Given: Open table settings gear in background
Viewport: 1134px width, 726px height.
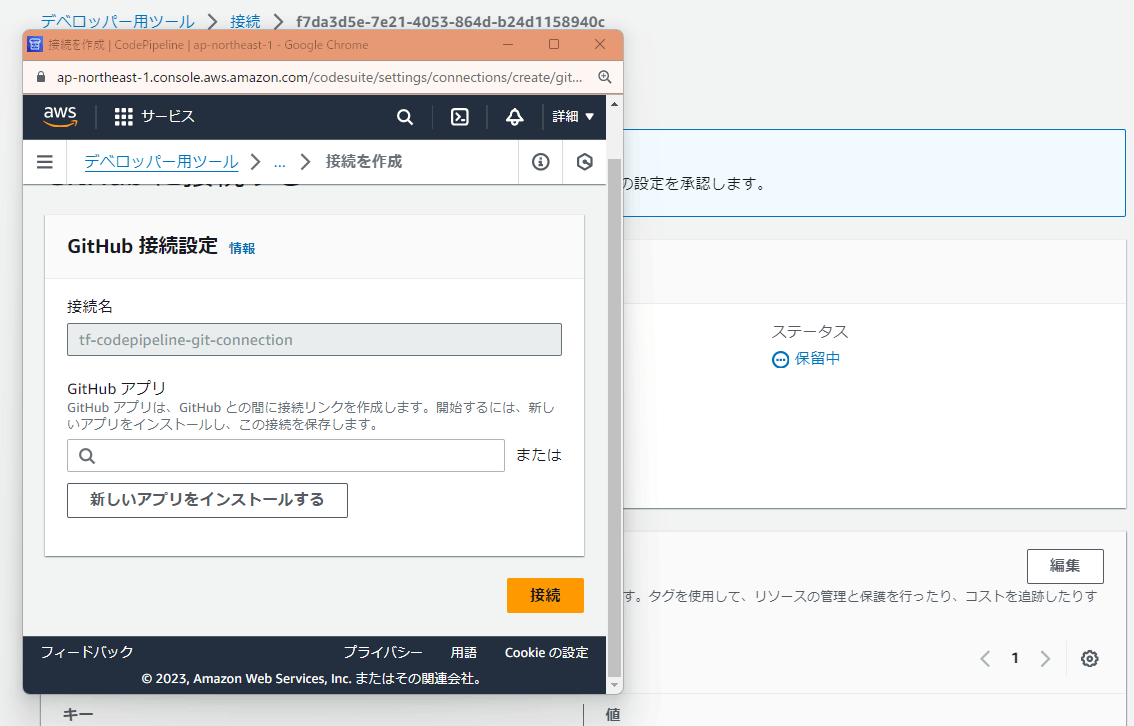Looking at the screenshot, I should (1090, 659).
